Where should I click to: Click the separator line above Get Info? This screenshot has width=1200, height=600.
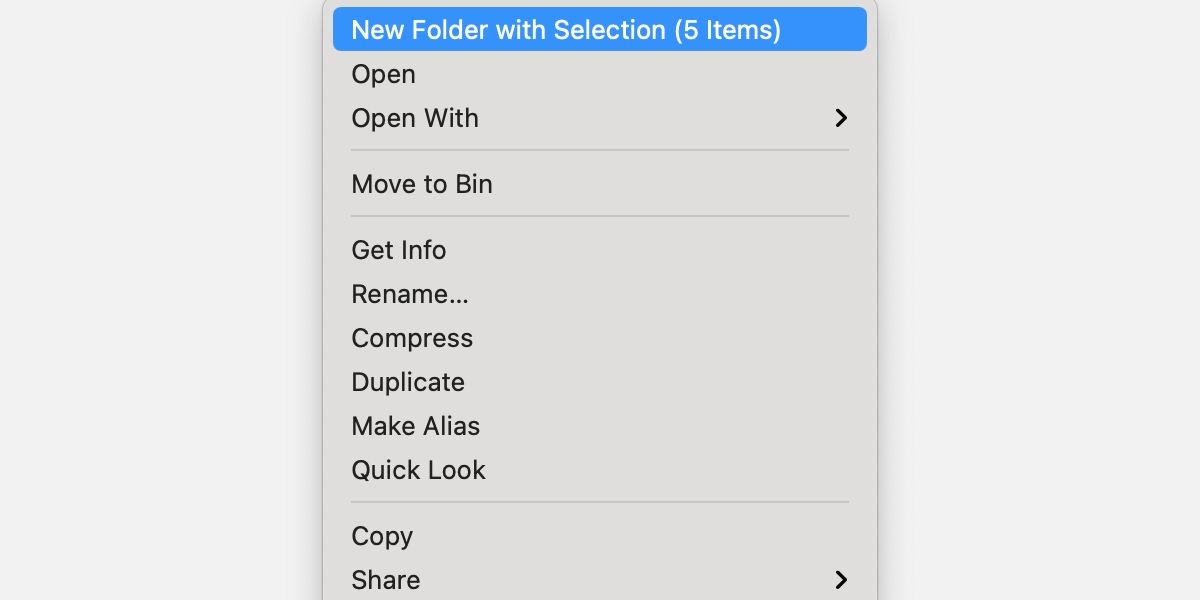point(600,216)
